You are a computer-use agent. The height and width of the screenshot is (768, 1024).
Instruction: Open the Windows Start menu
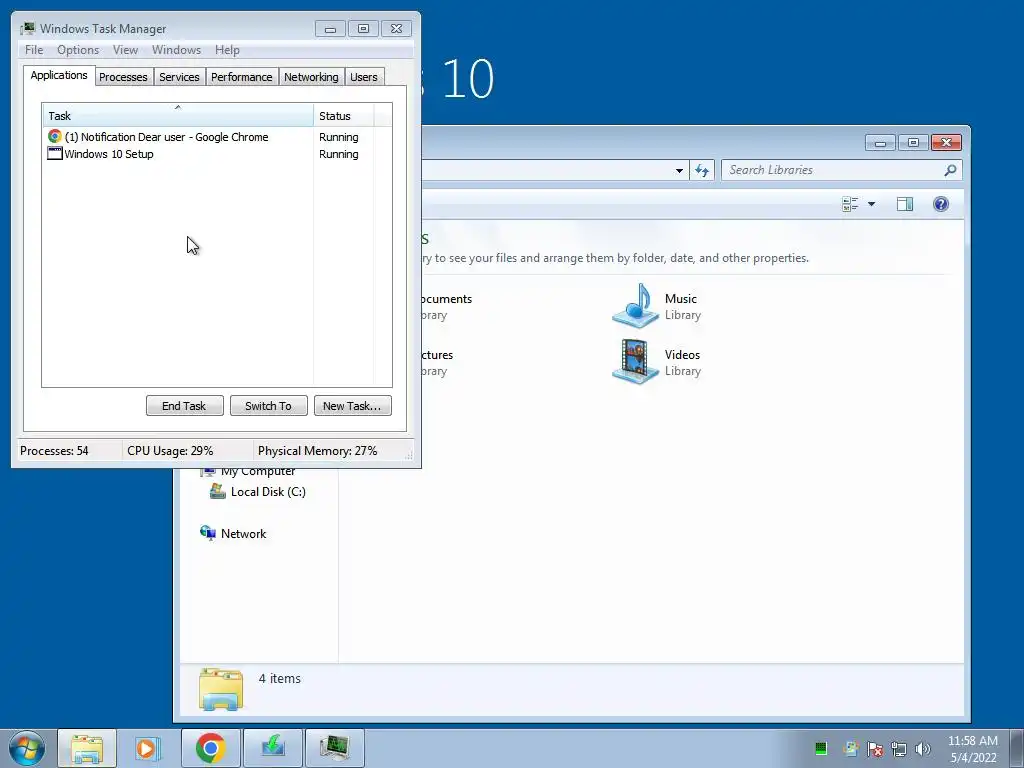click(x=26, y=748)
